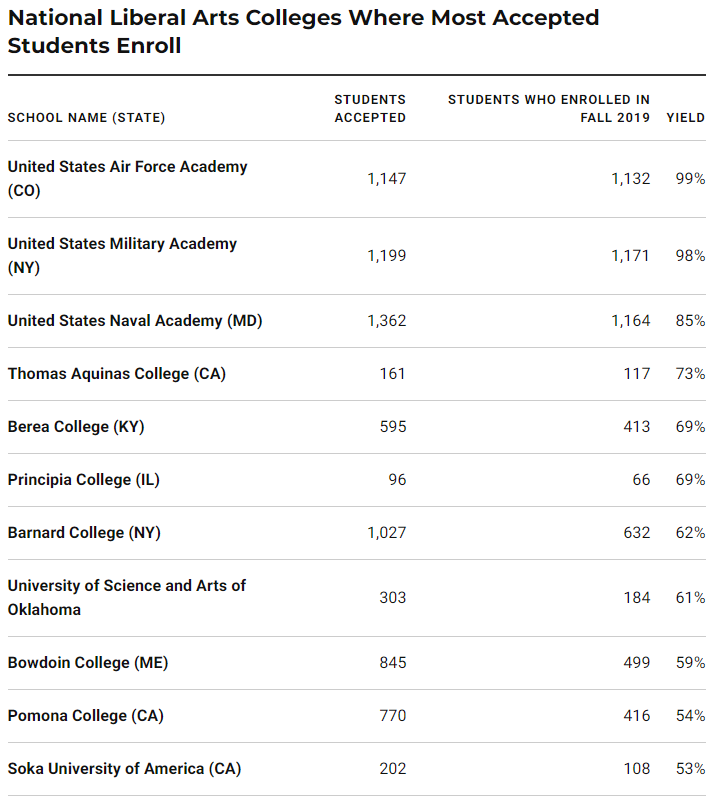Click Principia College (IL) name
Image resolution: width=713 pixels, height=800 pixels.
[83, 480]
